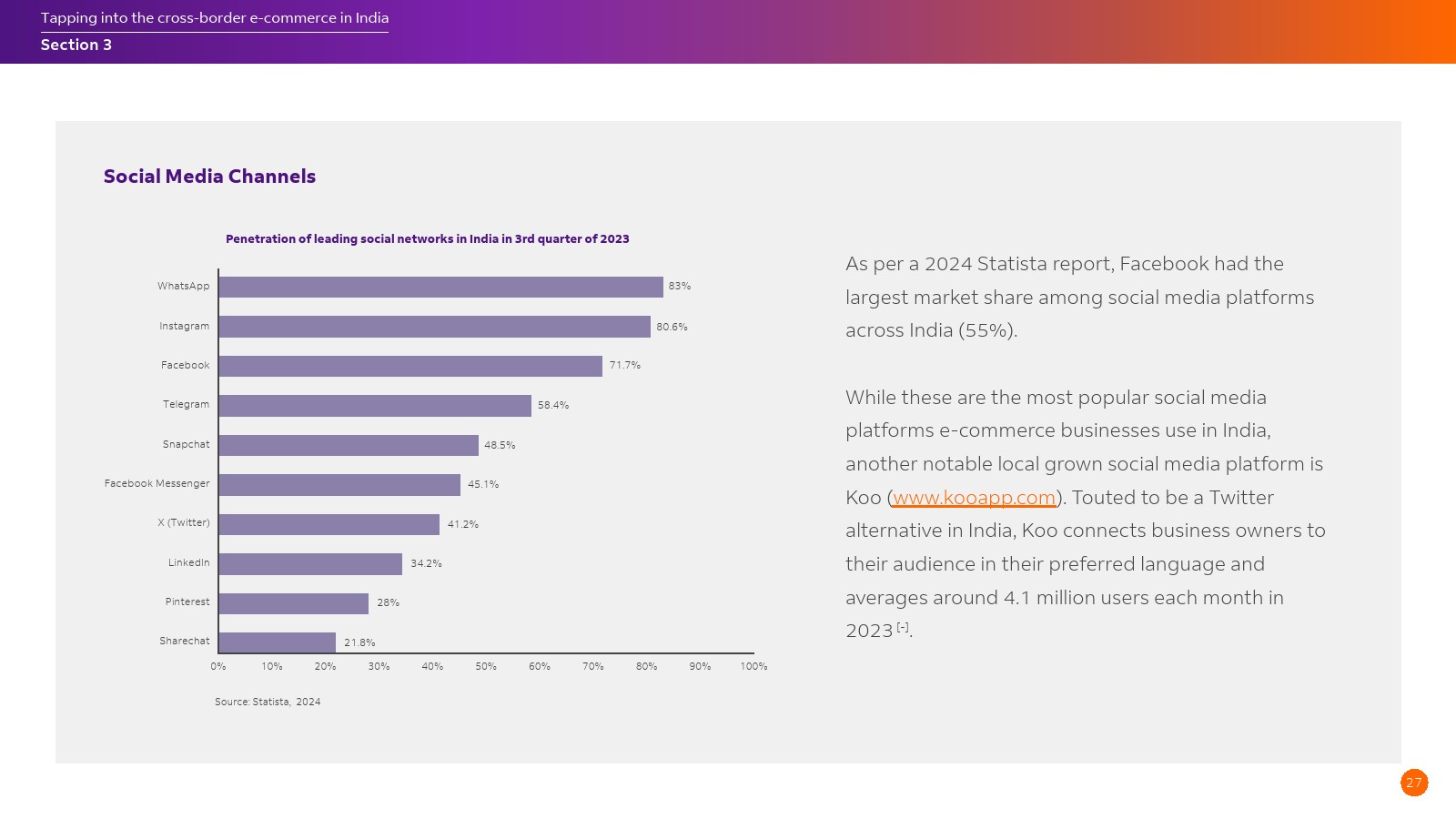Select the Sharechat bar in the chart
This screenshot has height=819, width=1456.
(x=277, y=642)
